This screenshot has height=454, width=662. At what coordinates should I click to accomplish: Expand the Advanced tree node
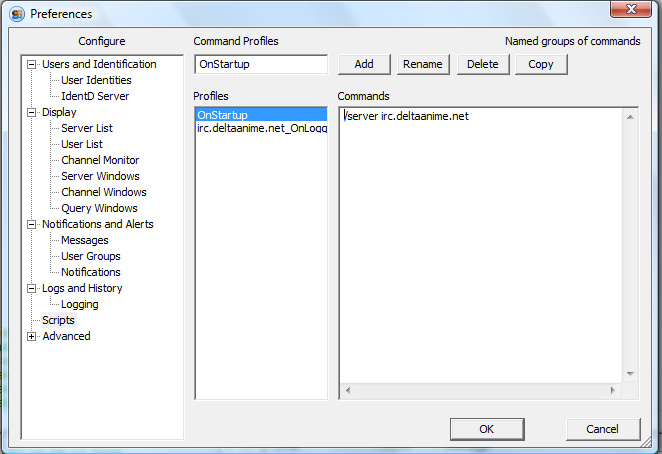[x=31, y=337]
